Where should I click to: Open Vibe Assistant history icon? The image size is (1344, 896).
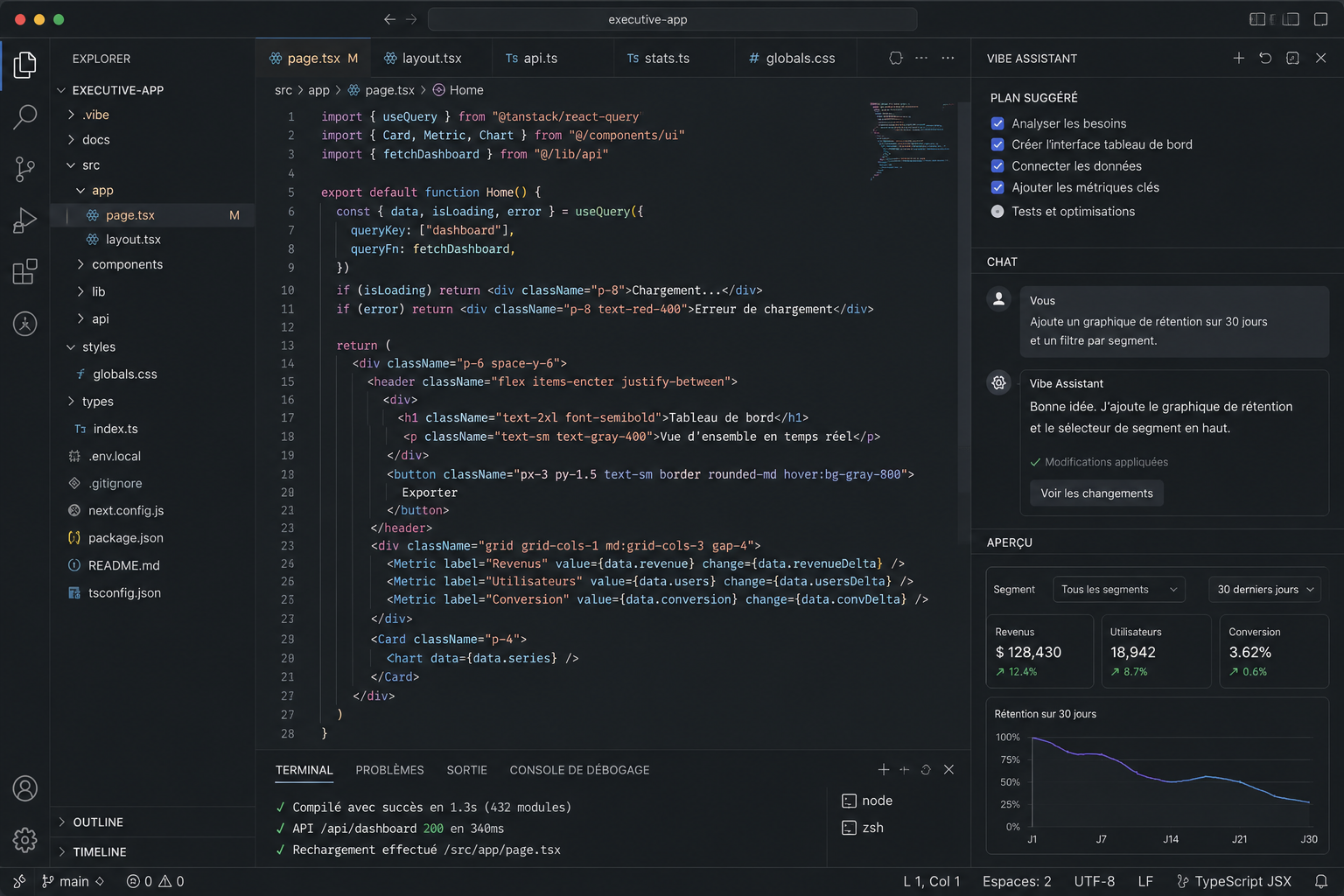(x=1265, y=58)
